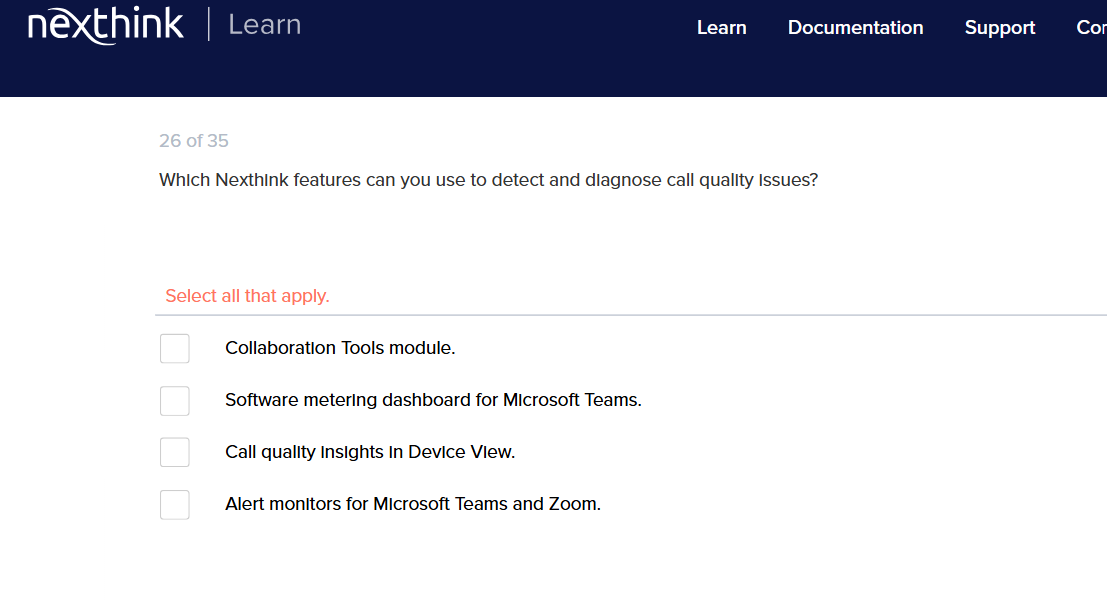The image size is (1107, 600).
Task: Click the partially visible rightmost navigation item
Action: click(1092, 28)
